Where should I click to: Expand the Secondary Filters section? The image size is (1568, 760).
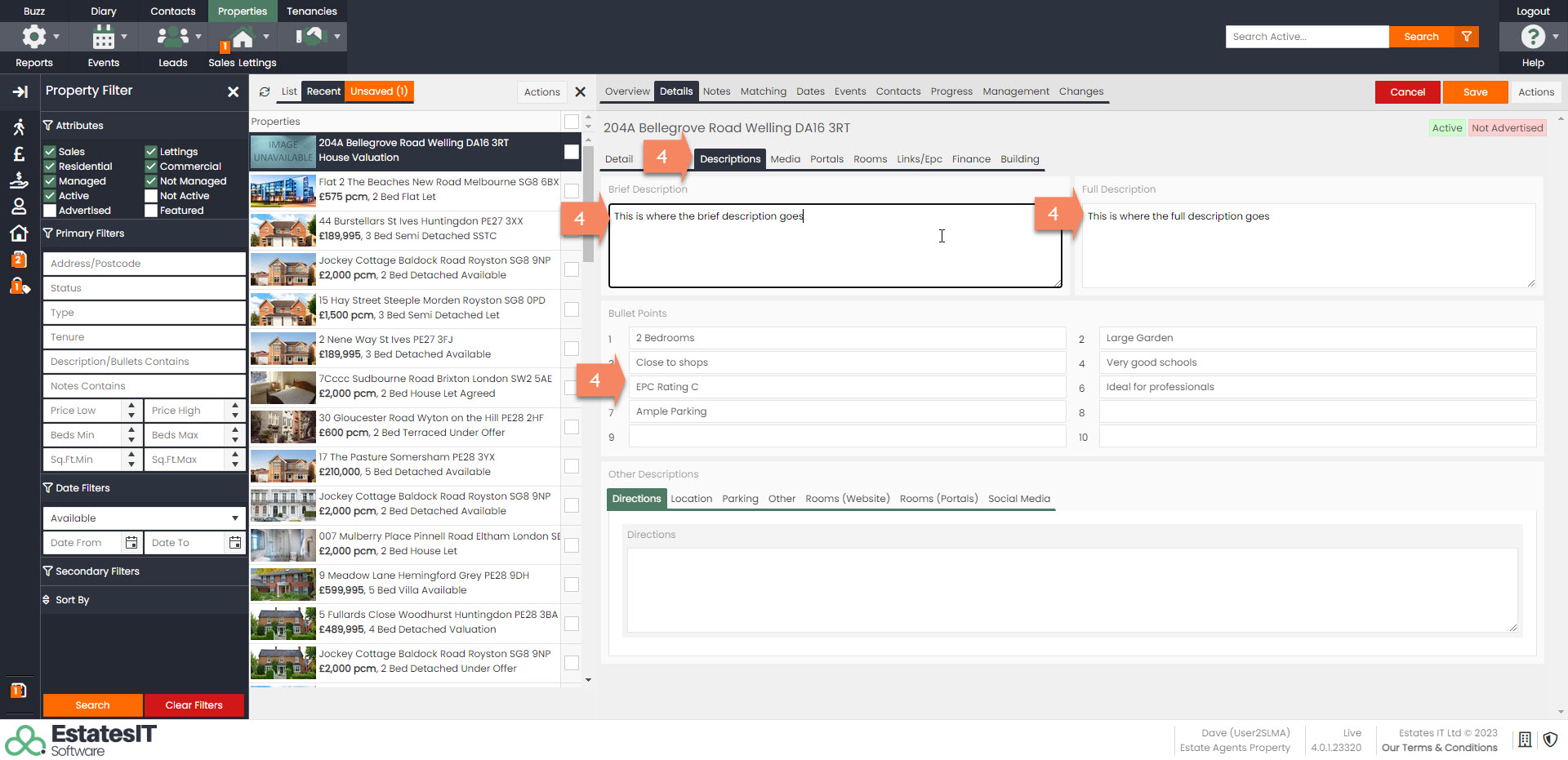point(97,571)
